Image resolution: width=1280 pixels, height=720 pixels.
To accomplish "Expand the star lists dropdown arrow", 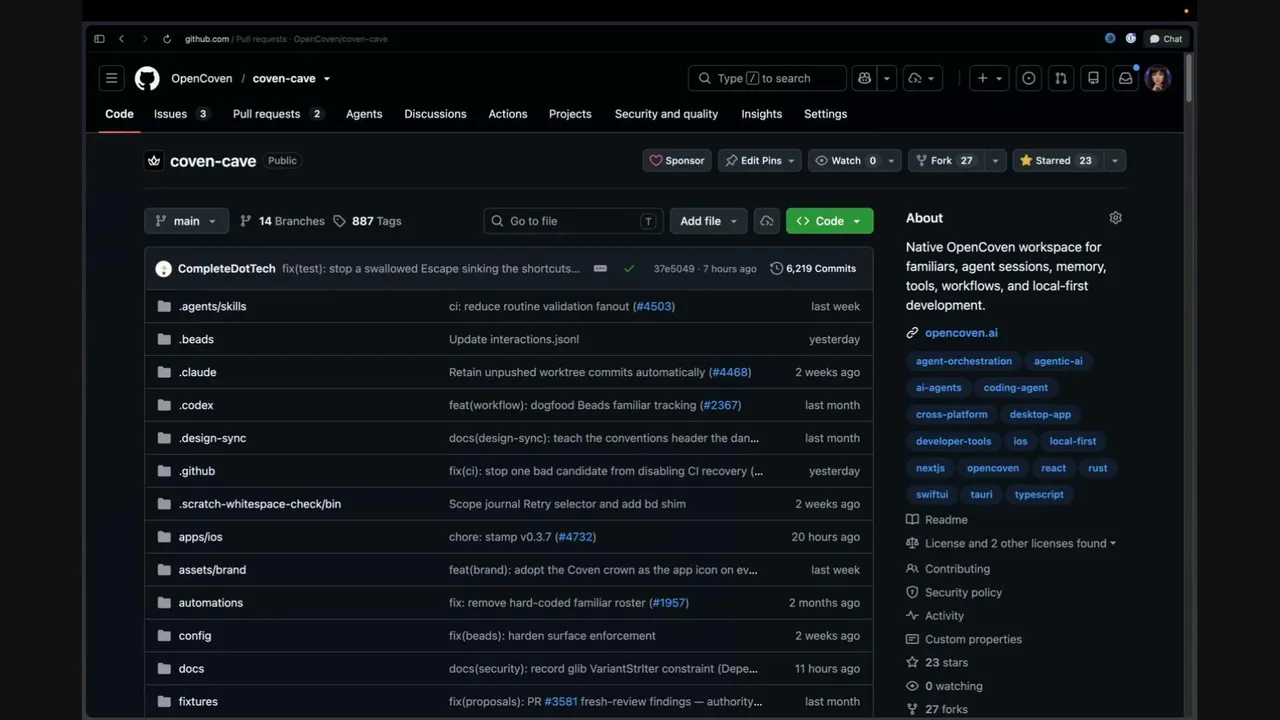I will (x=1114, y=160).
